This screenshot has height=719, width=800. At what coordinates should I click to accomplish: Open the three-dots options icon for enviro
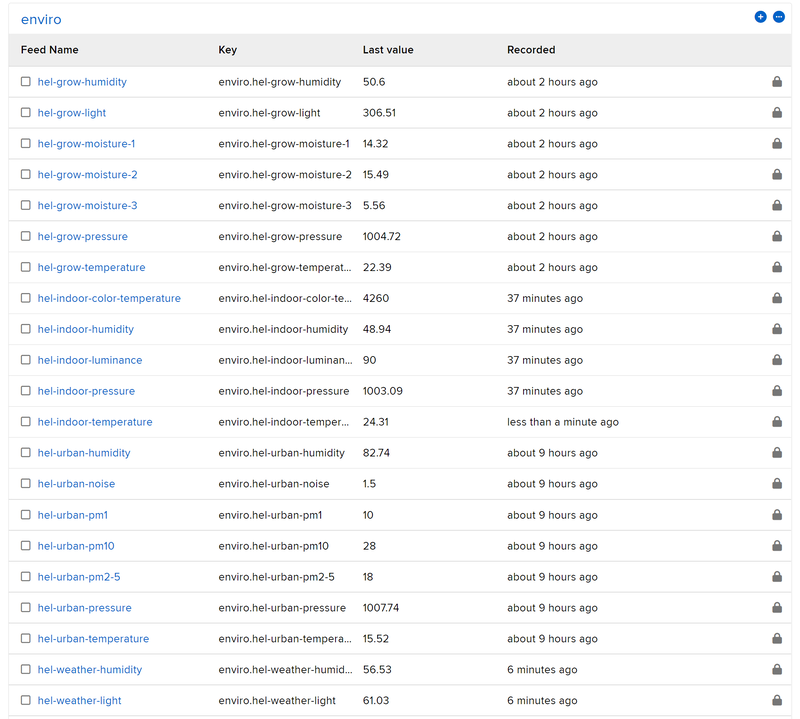click(x=779, y=17)
